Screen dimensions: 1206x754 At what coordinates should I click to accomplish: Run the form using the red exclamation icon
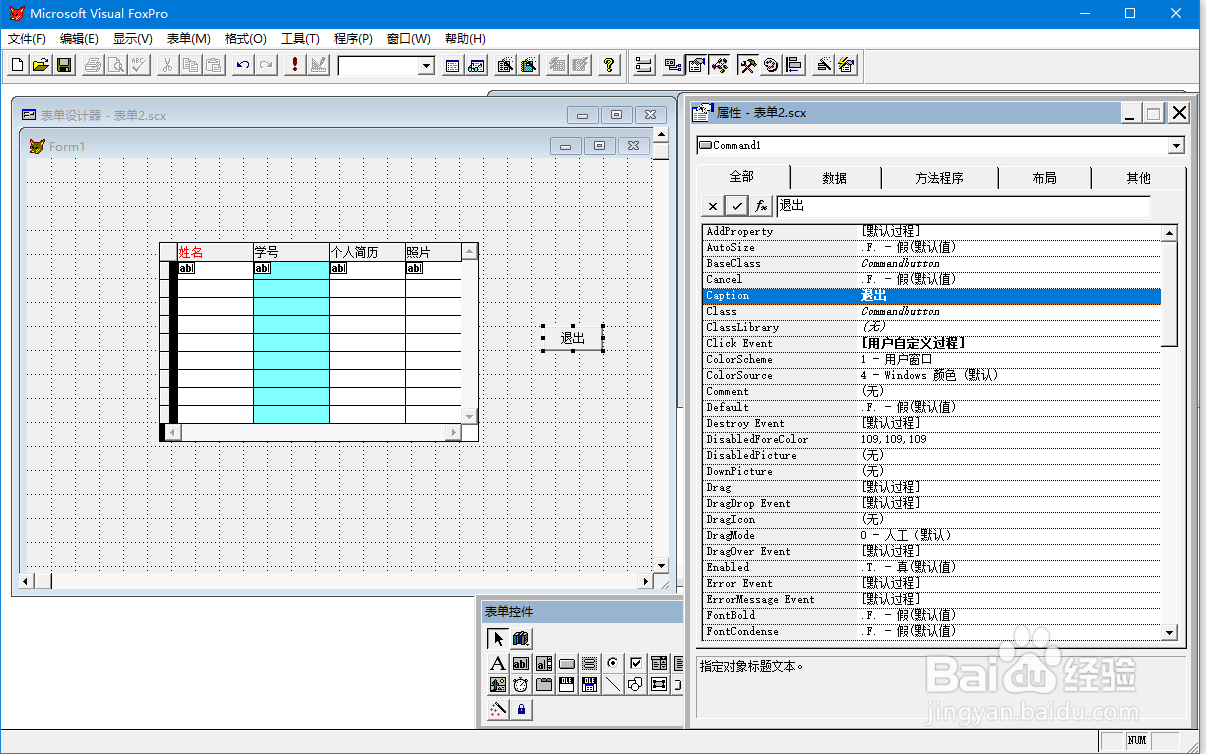tap(294, 65)
